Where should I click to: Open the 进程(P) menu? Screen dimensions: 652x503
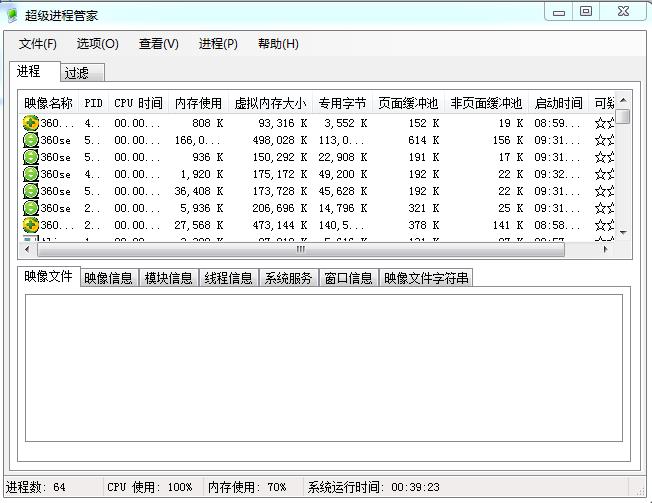coord(218,44)
